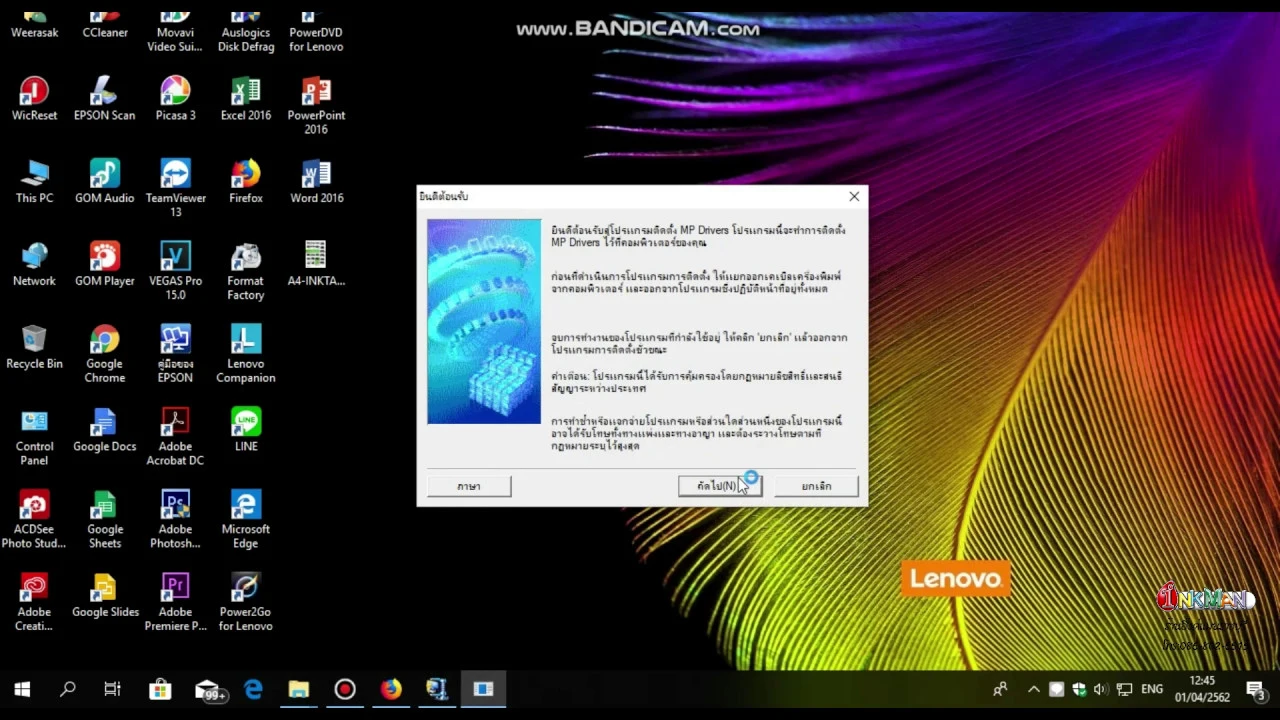Select the Recycle Bin icon
Viewport: 1280px width, 720px height.
tap(34, 348)
